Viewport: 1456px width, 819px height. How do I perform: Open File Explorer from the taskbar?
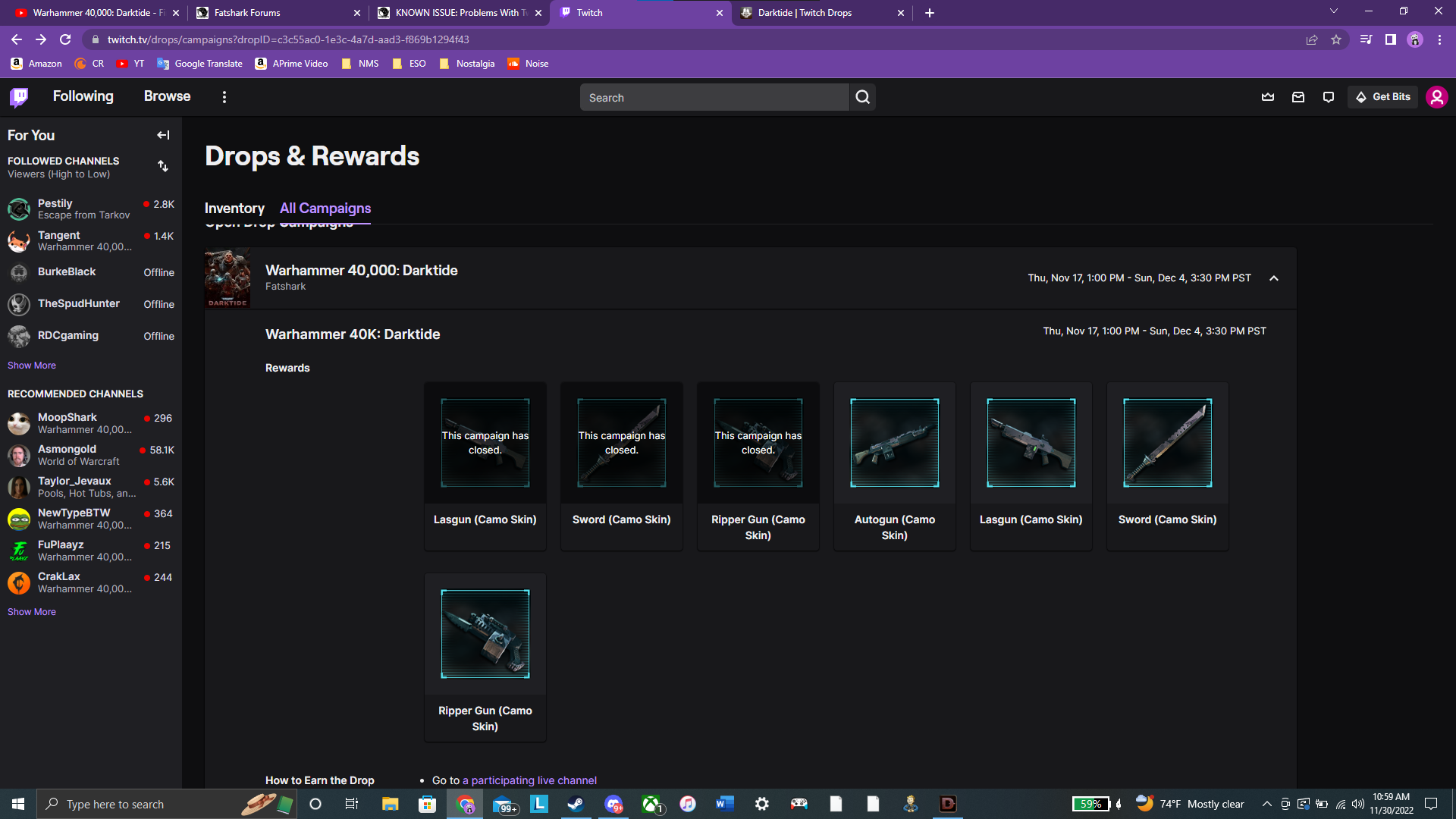click(390, 804)
